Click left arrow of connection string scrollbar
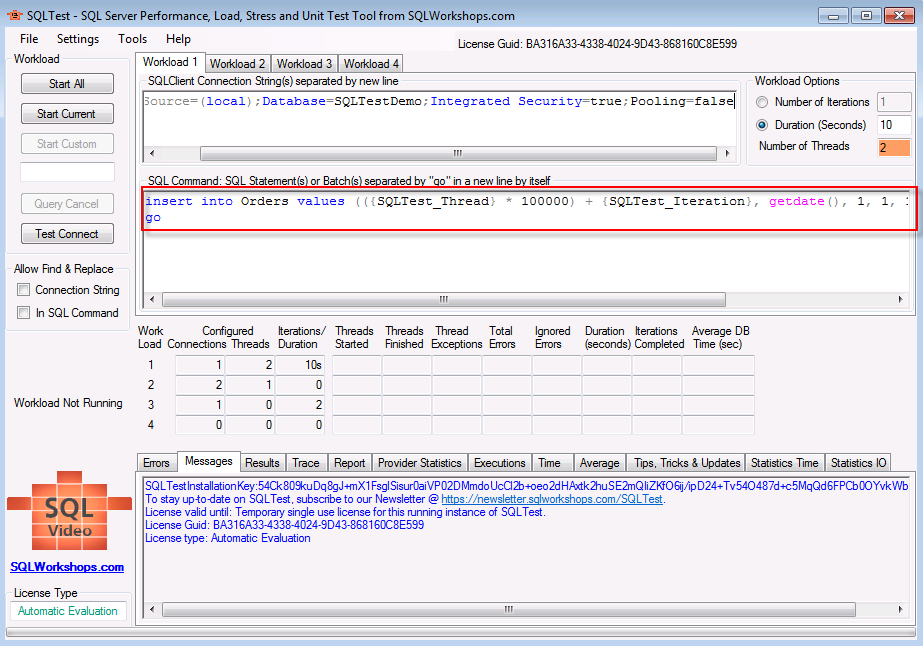This screenshot has height=646, width=923. click(x=152, y=153)
